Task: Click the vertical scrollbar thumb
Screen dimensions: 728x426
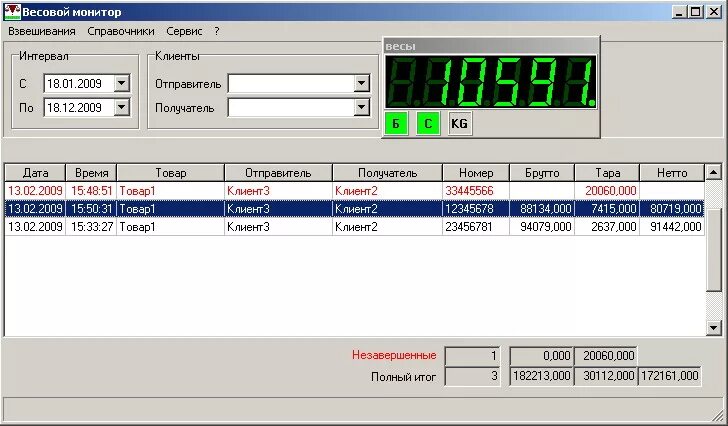Action: coord(713,250)
